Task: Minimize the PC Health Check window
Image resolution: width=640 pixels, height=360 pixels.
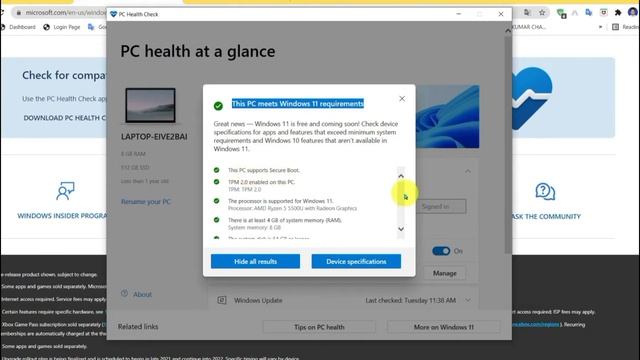Action: point(459,14)
